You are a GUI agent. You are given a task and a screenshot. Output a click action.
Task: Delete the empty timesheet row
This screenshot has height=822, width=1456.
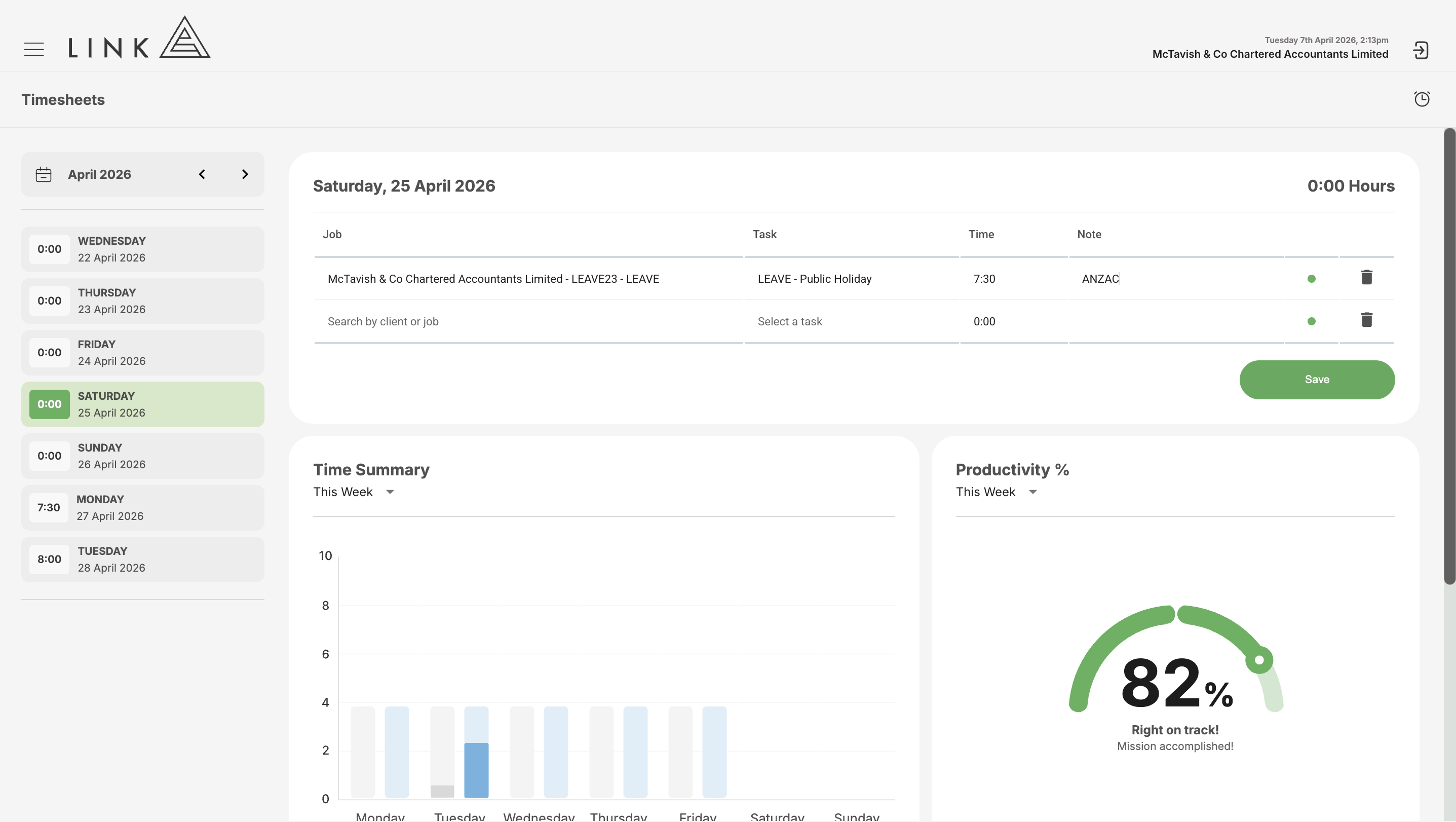point(1366,321)
